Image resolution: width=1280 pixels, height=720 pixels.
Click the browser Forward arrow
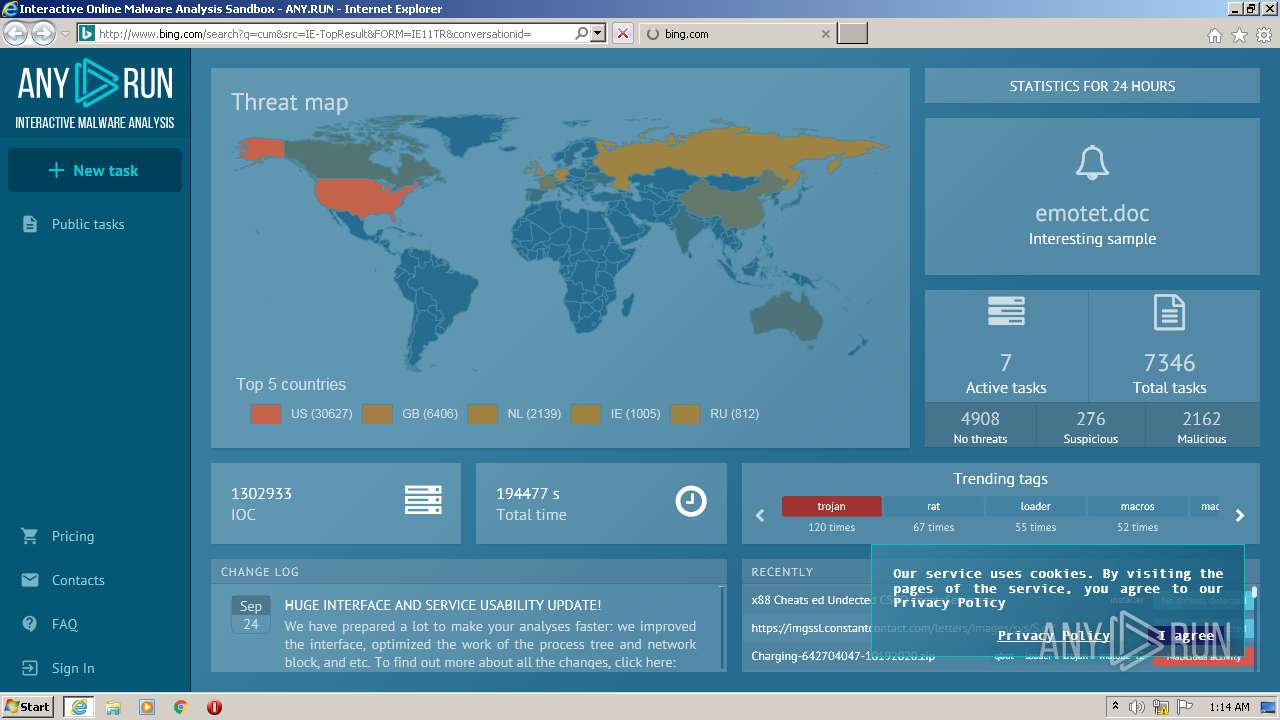pos(43,34)
